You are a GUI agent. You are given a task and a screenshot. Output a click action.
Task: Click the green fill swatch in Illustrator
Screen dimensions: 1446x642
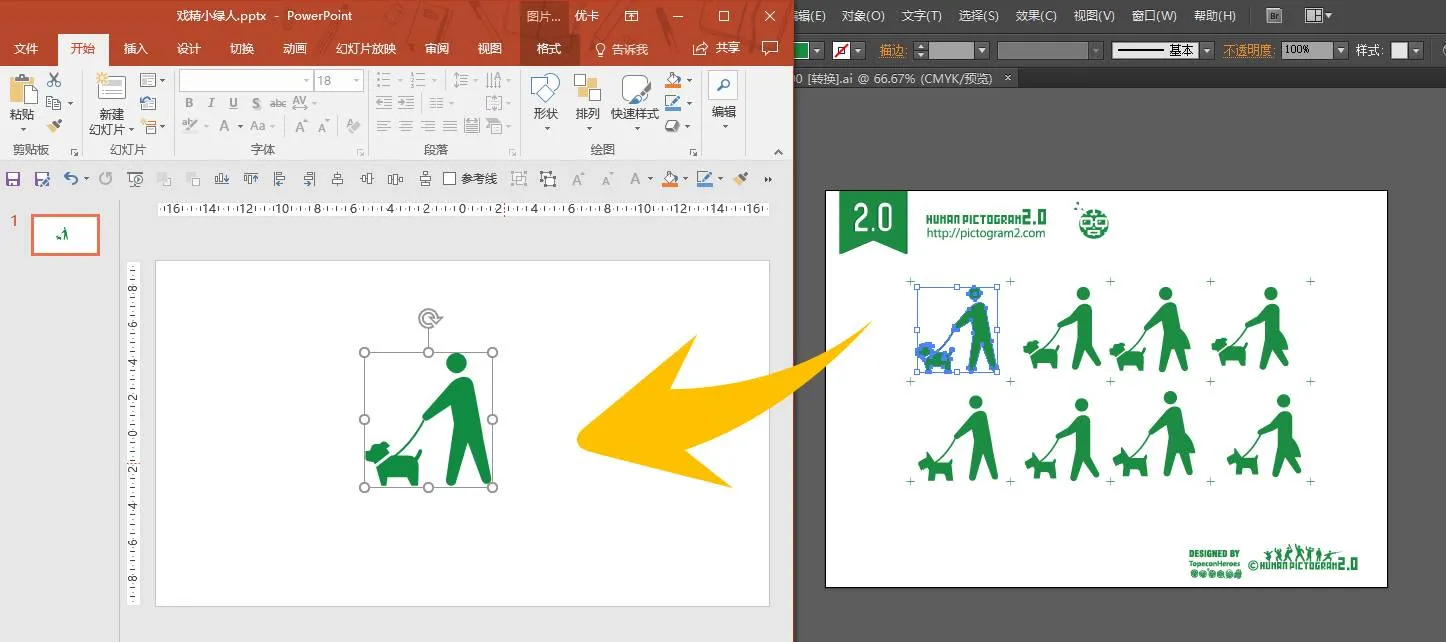[802, 50]
